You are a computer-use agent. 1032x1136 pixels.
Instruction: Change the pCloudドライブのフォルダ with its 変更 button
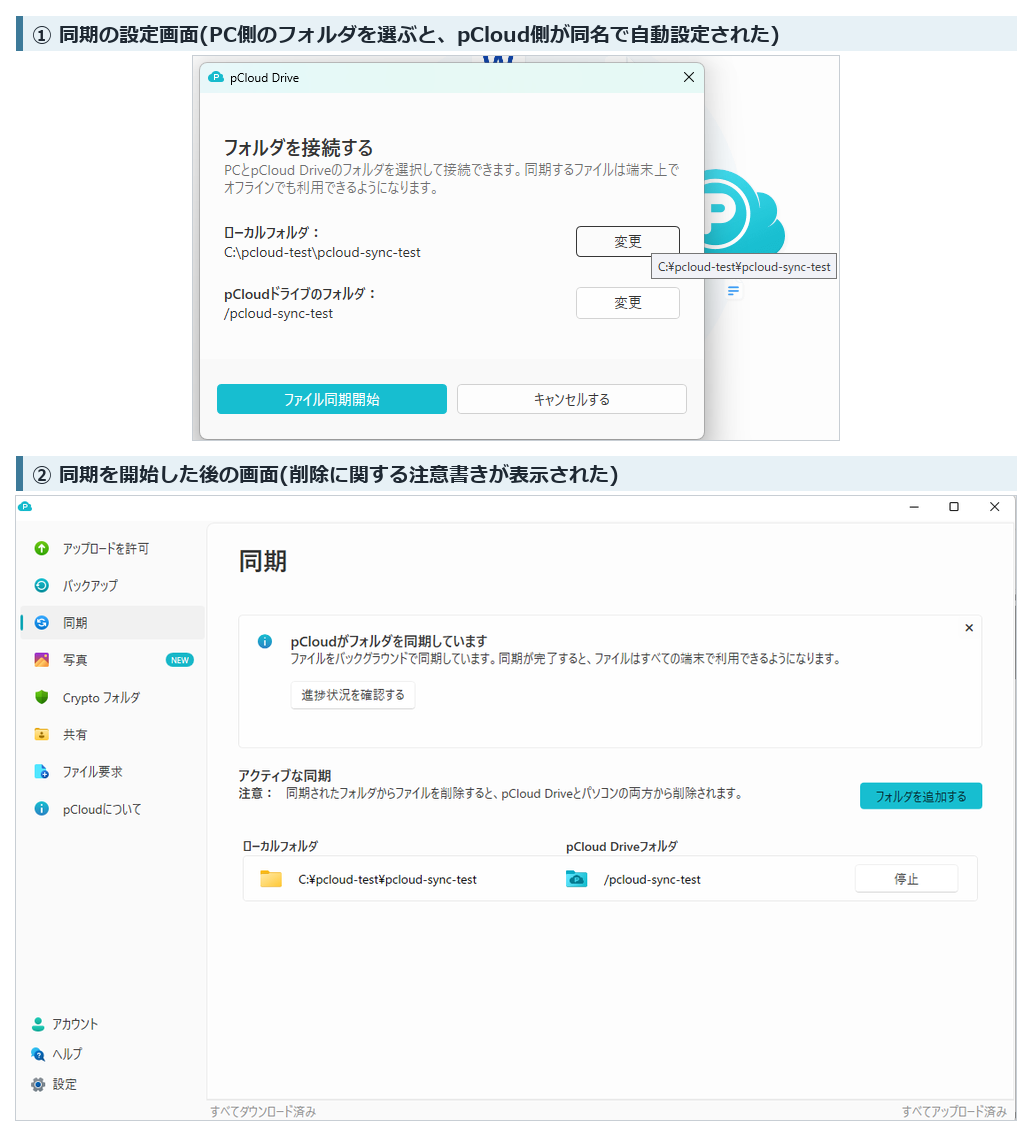coord(628,303)
